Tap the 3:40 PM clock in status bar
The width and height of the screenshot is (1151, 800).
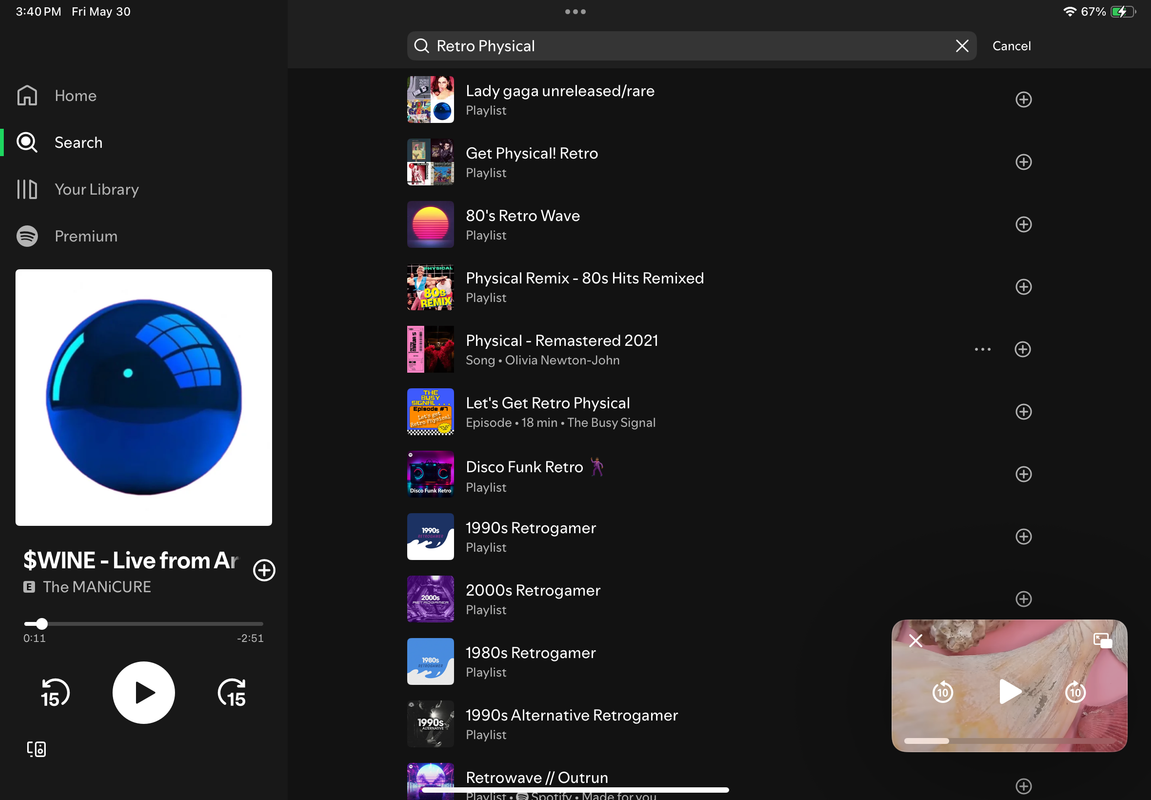coord(39,12)
